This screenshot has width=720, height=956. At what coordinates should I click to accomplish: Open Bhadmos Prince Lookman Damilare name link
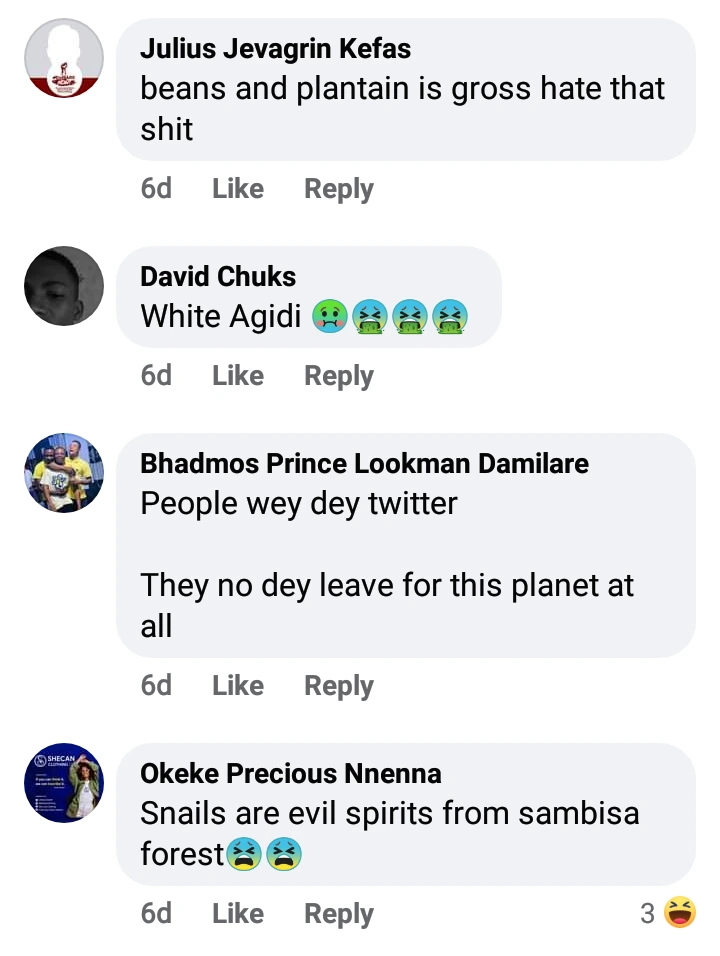pyautogui.click(x=364, y=464)
